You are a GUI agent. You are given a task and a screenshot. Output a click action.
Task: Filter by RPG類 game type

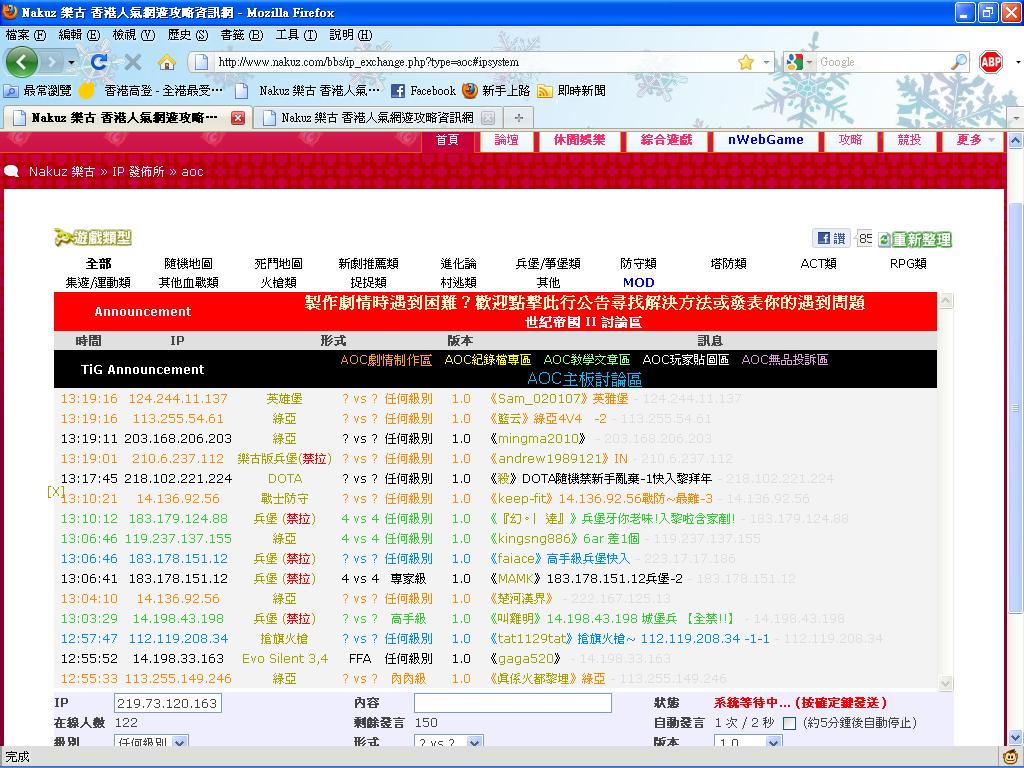tap(908, 263)
